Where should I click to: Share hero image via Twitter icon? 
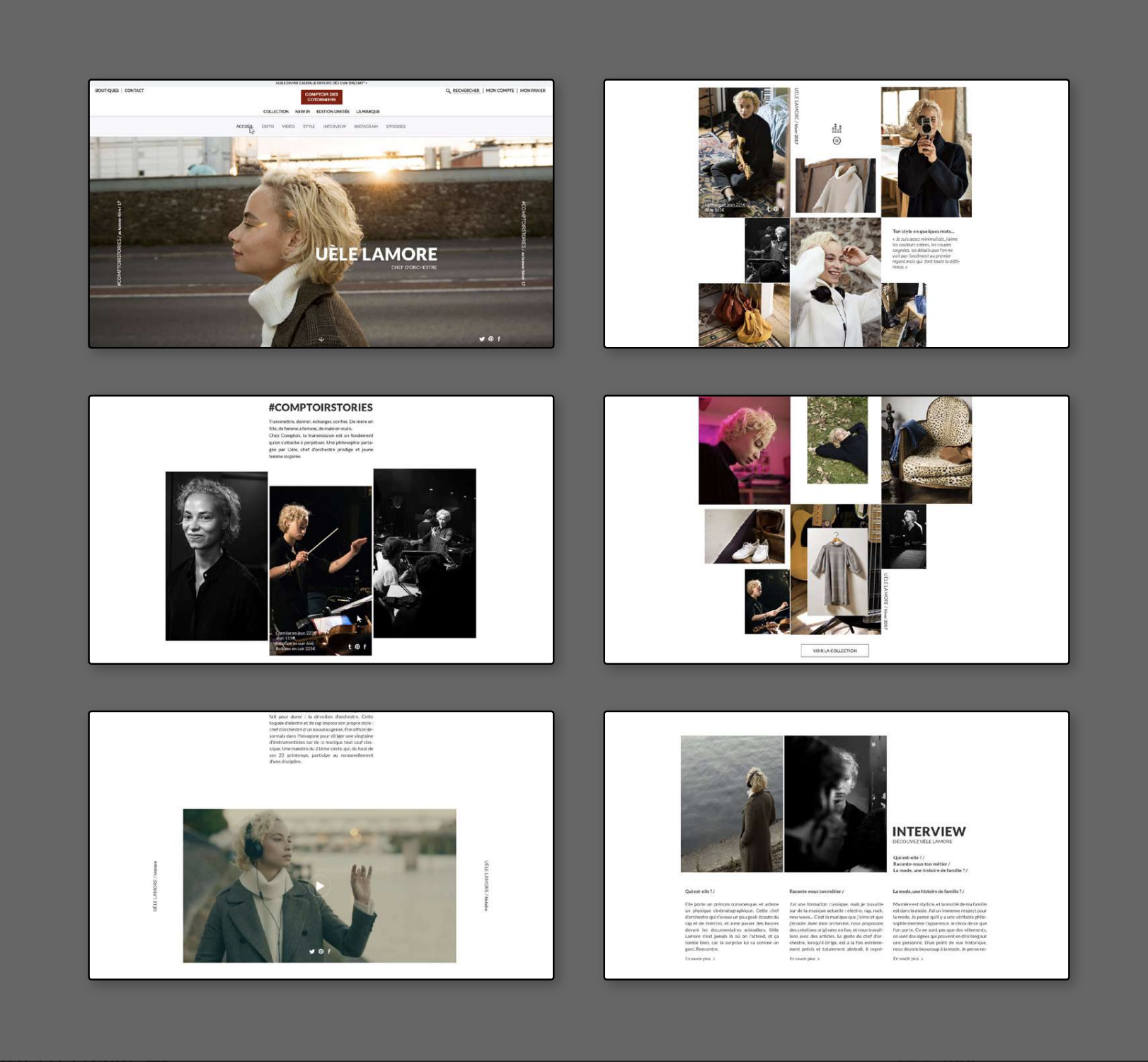tap(482, 339)
